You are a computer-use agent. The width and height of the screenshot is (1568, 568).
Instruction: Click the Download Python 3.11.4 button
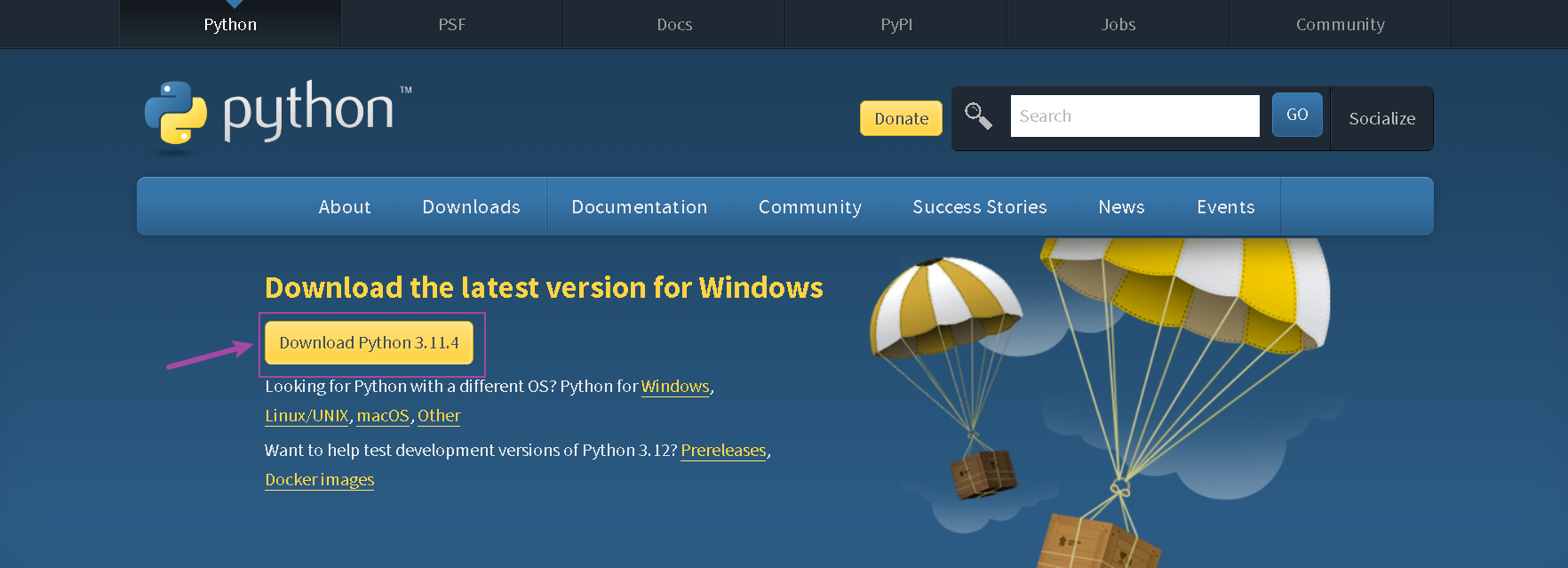click(369, 343)
